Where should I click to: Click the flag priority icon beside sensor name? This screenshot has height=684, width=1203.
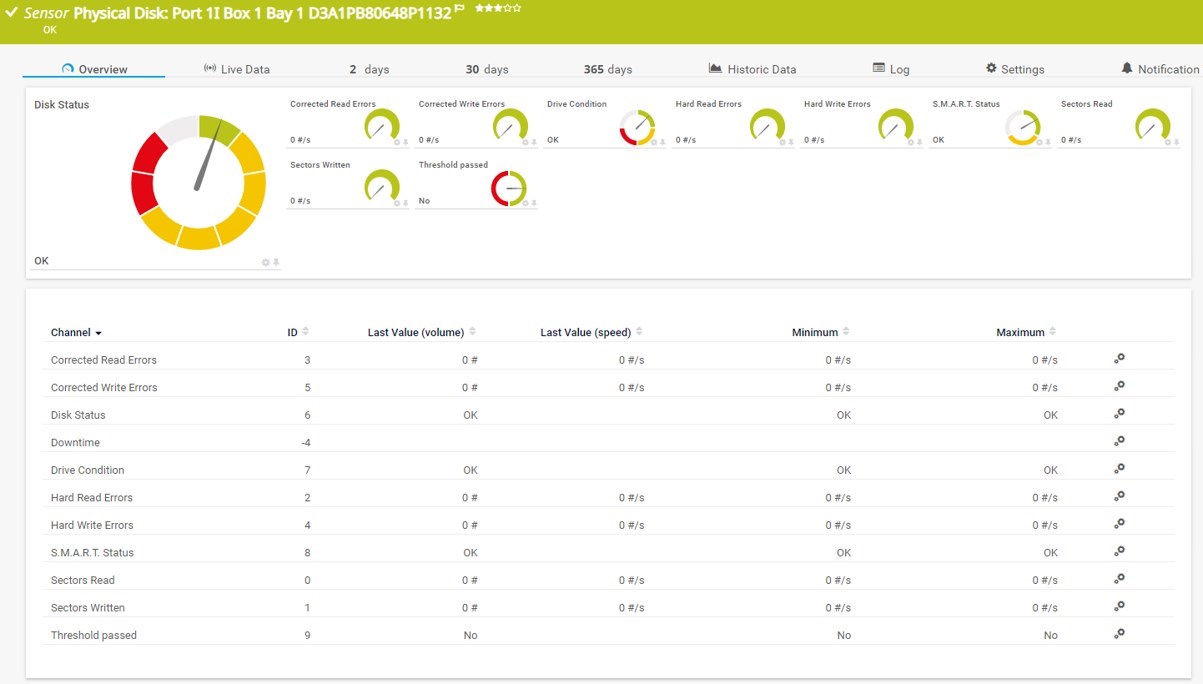[460, 8]
